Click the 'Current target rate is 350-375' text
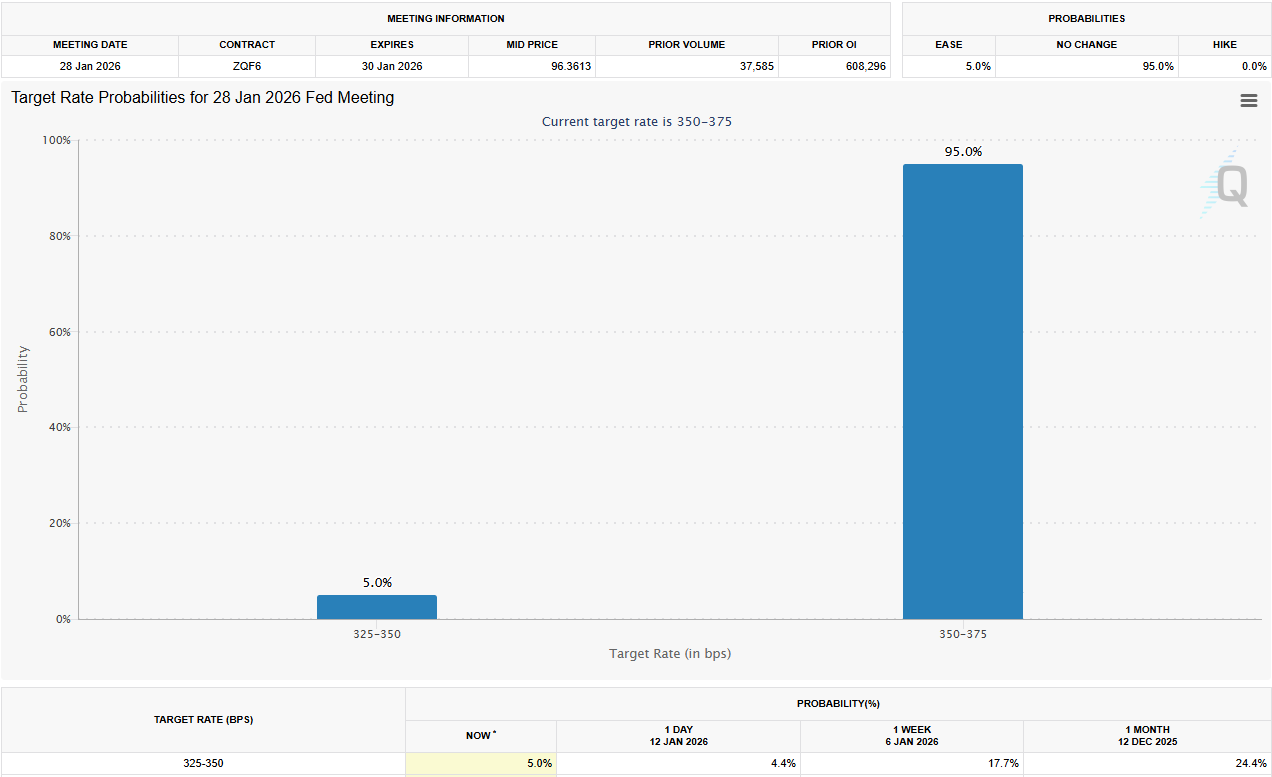The height and width of the screenshot is (777, 1272). tap(637, 121)
